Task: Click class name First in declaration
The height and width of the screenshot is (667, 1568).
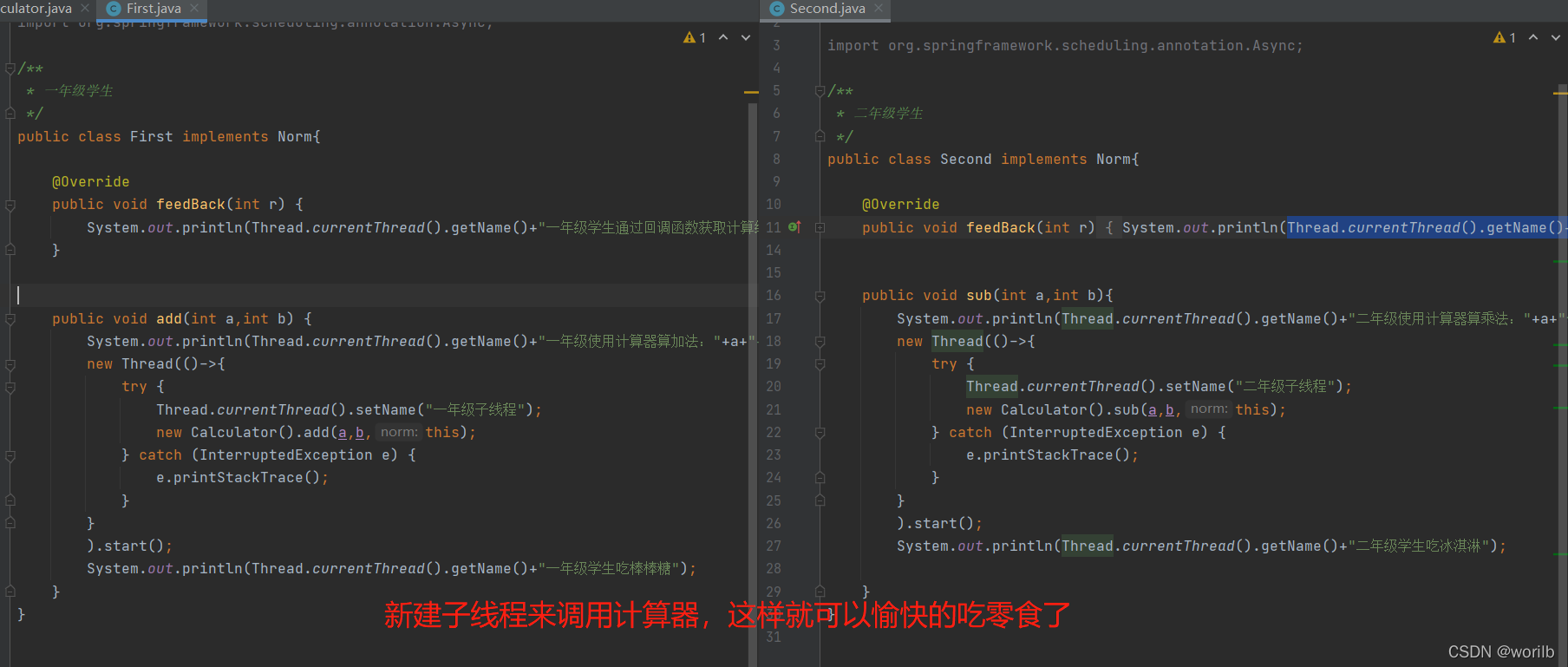Action: (x=152, y=137)
